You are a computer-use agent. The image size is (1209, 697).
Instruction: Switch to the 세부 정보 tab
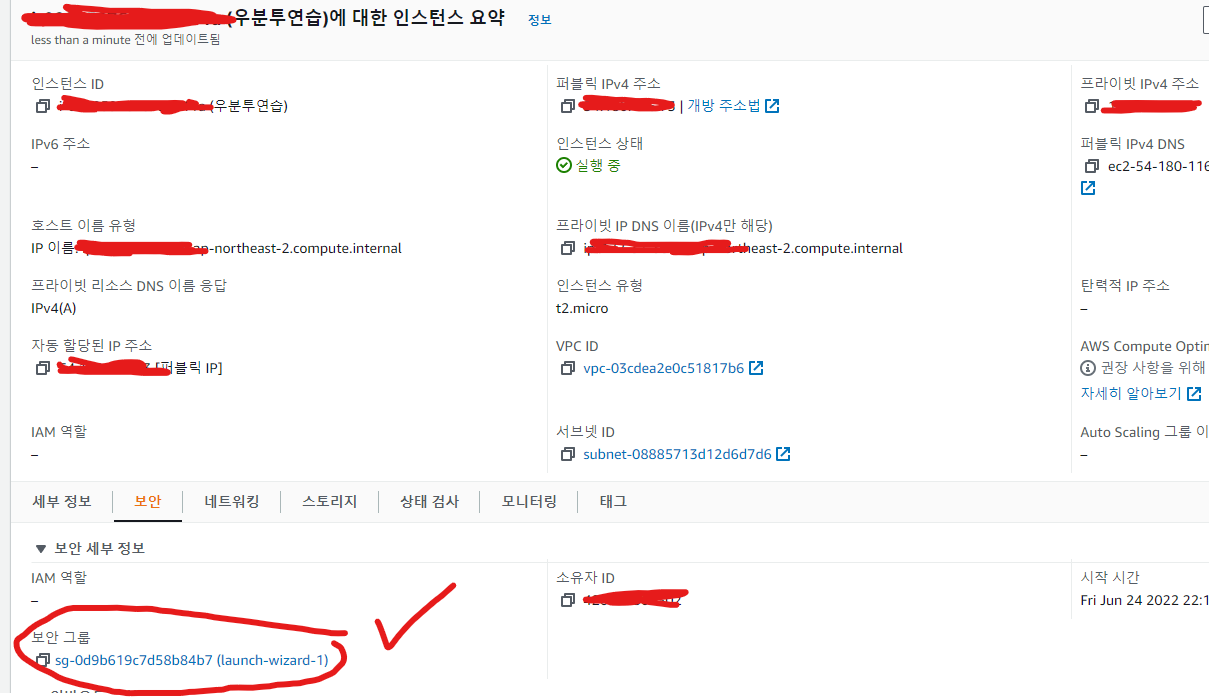pyautogui.click(x=62, y=501)
